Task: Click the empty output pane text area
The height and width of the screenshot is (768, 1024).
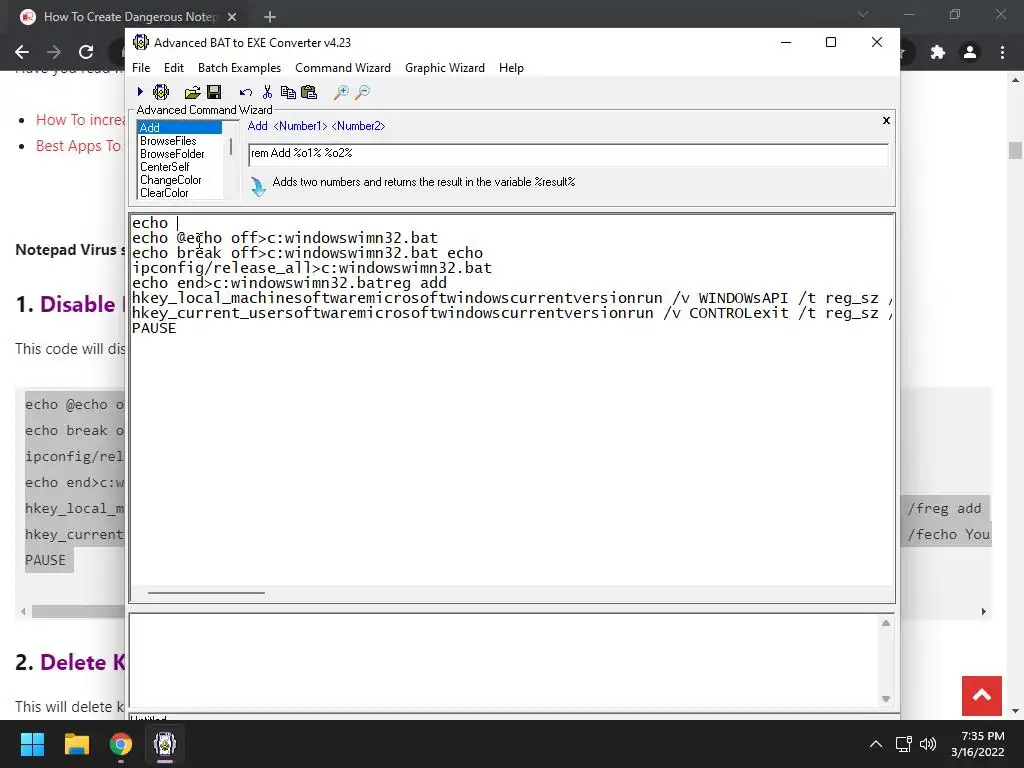Action: pyautogui.click(x=504, y=661)
